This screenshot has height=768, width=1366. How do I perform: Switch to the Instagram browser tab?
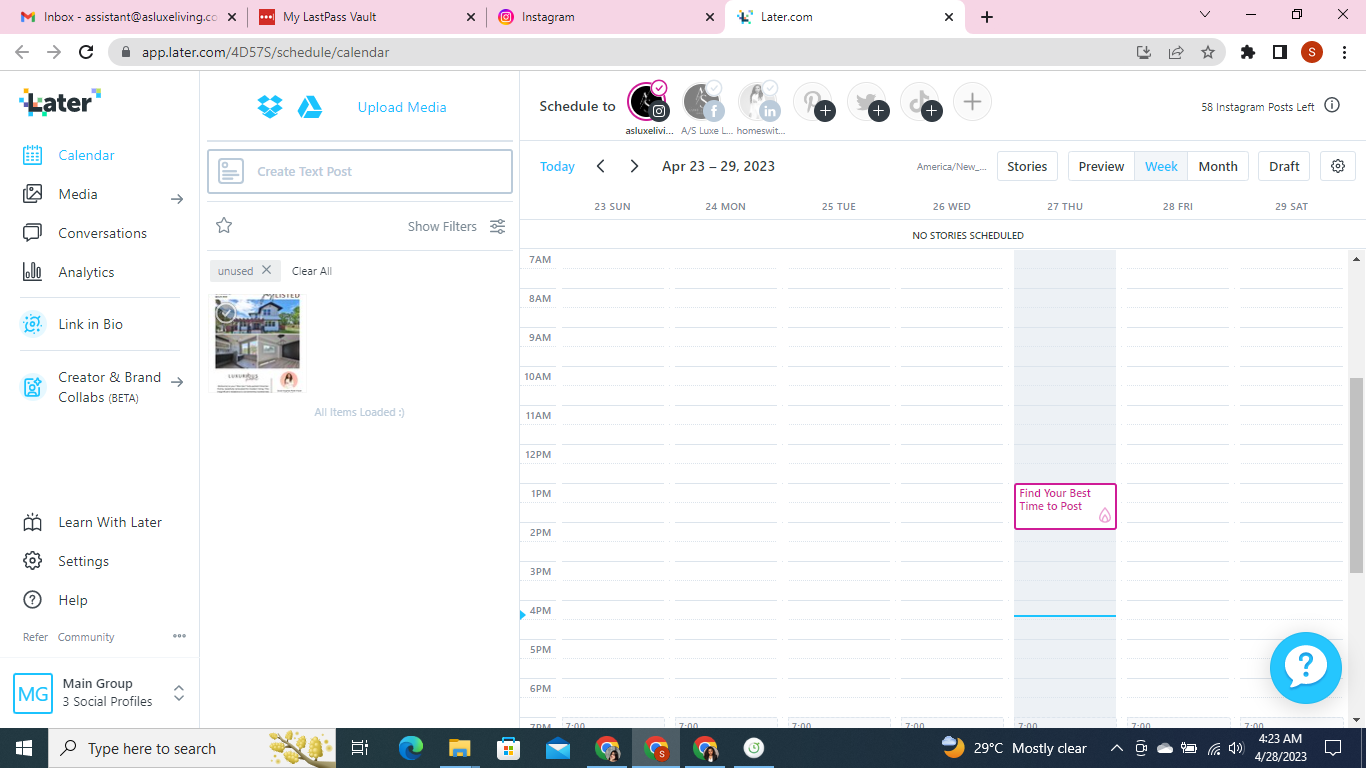pos(606,17)
